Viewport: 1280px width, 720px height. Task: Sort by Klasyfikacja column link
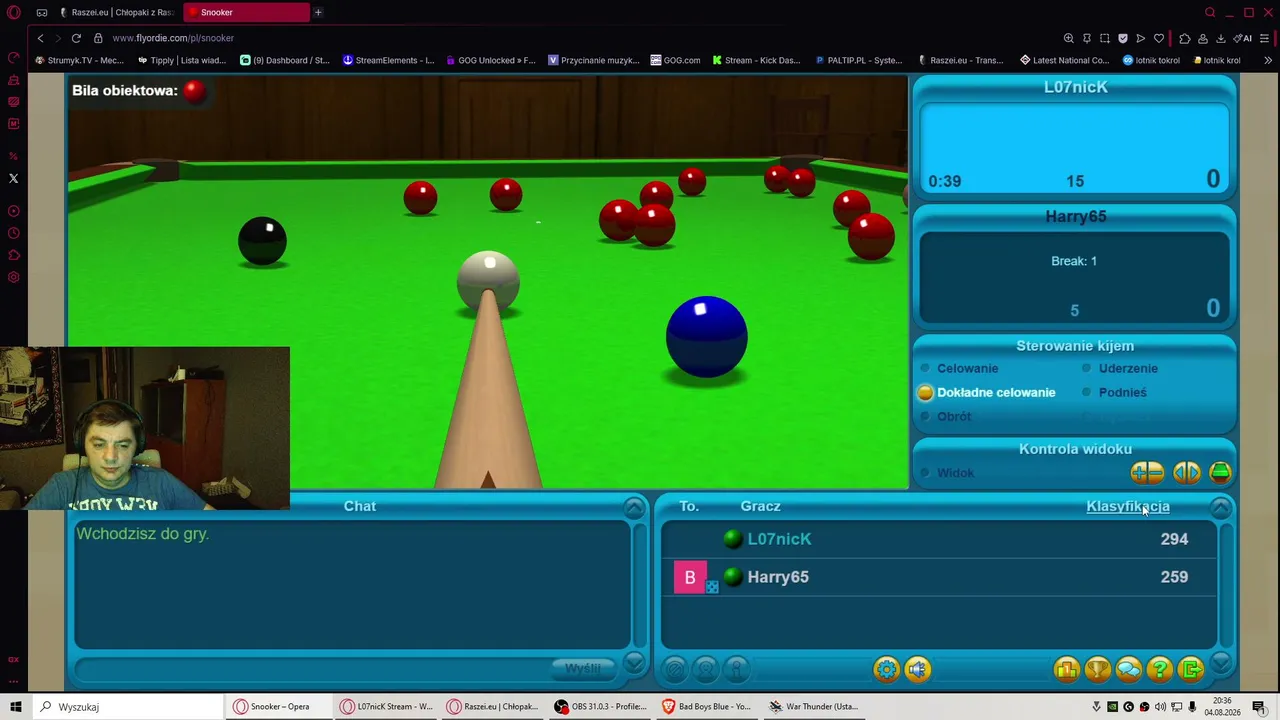click(1128, 506)
